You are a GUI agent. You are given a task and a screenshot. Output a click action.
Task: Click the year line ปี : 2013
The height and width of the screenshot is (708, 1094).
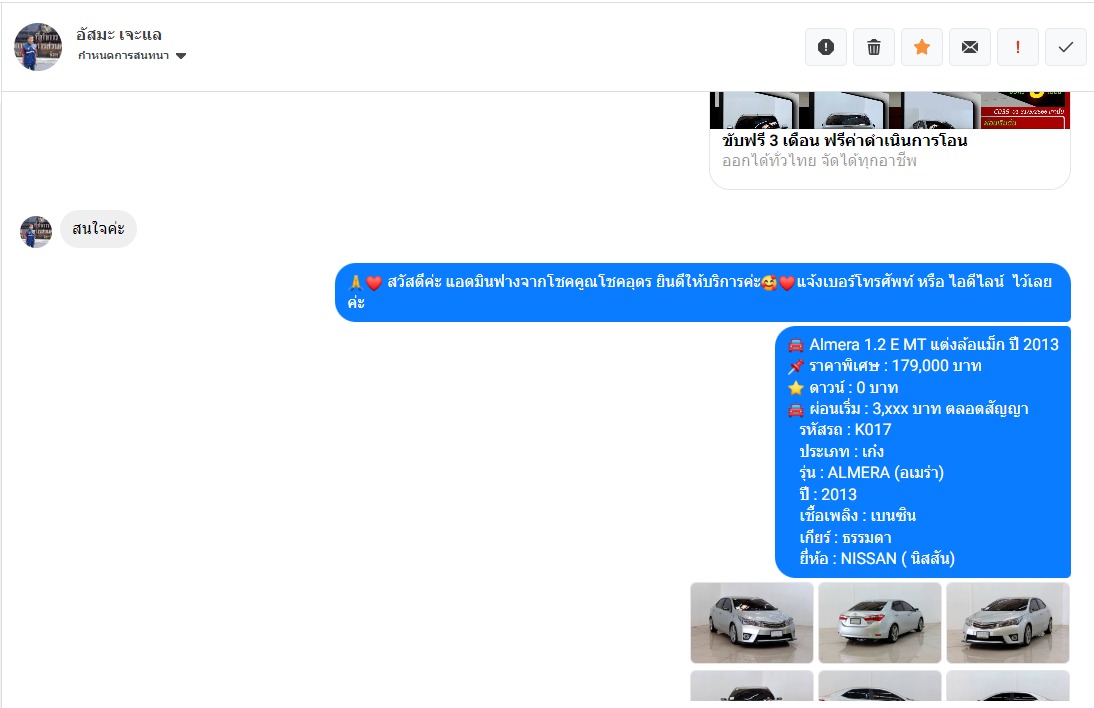[827, 495]
